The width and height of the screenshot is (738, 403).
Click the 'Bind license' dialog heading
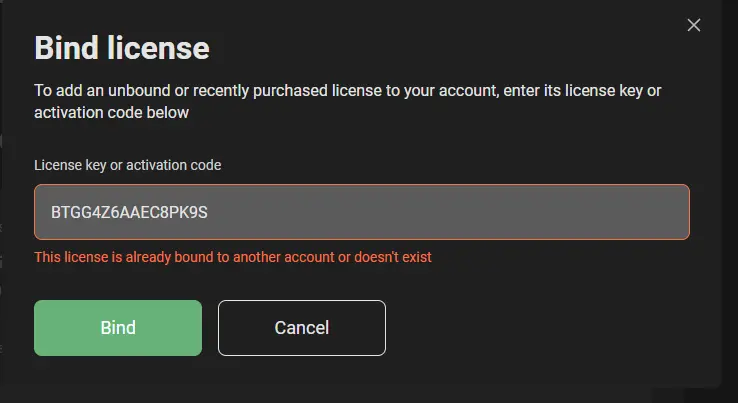click(x=121, y=48)
